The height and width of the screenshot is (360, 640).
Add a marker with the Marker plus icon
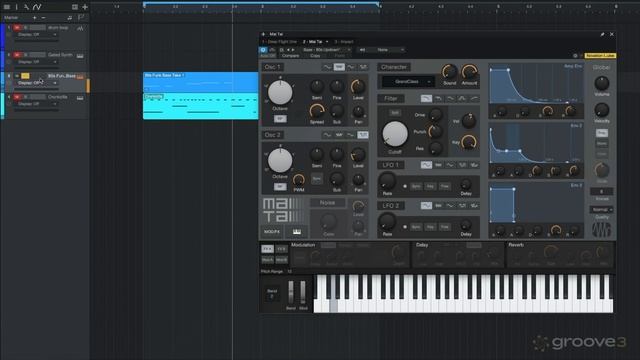click(34, 18)
